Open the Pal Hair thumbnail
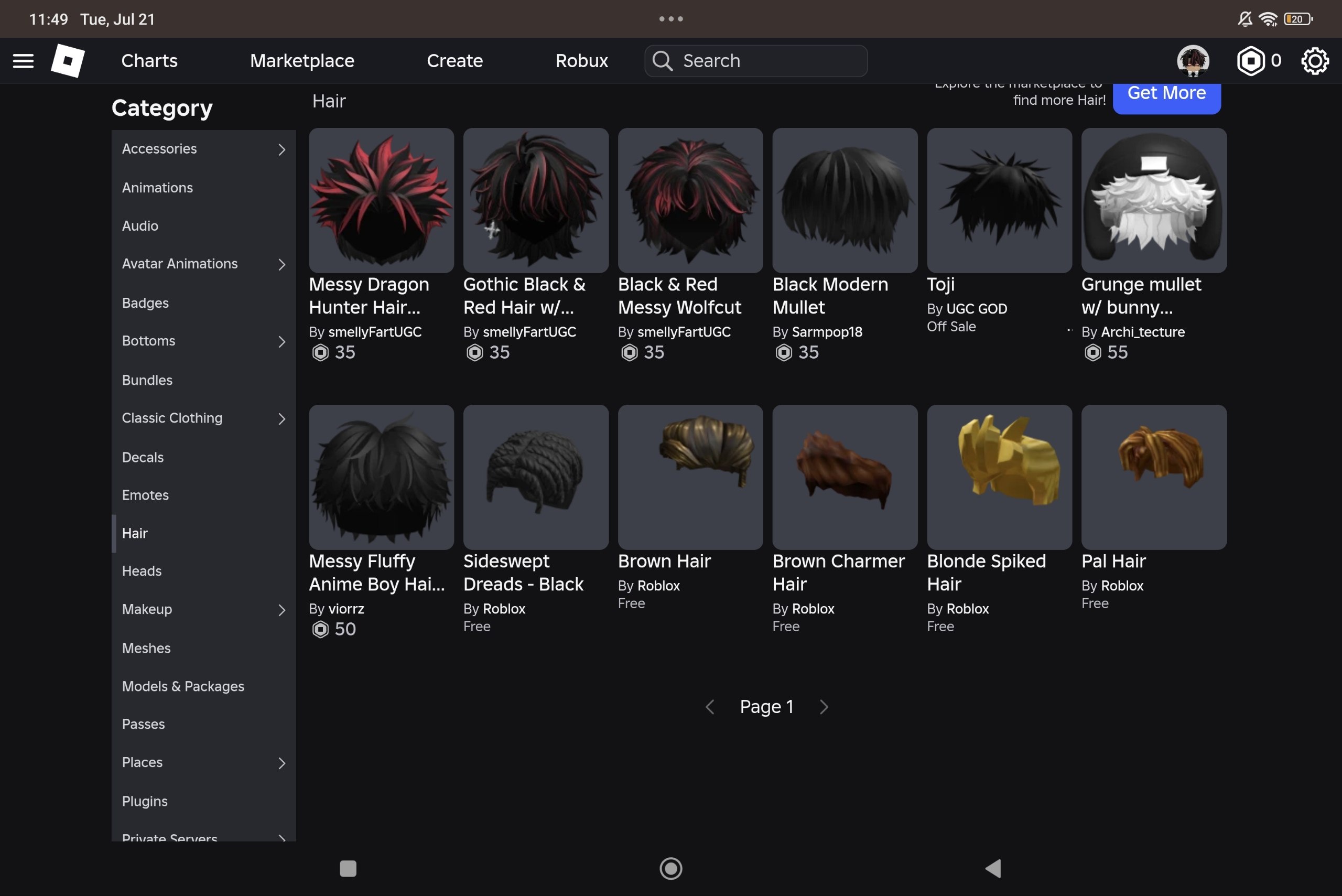 (x=1154, y=478)
